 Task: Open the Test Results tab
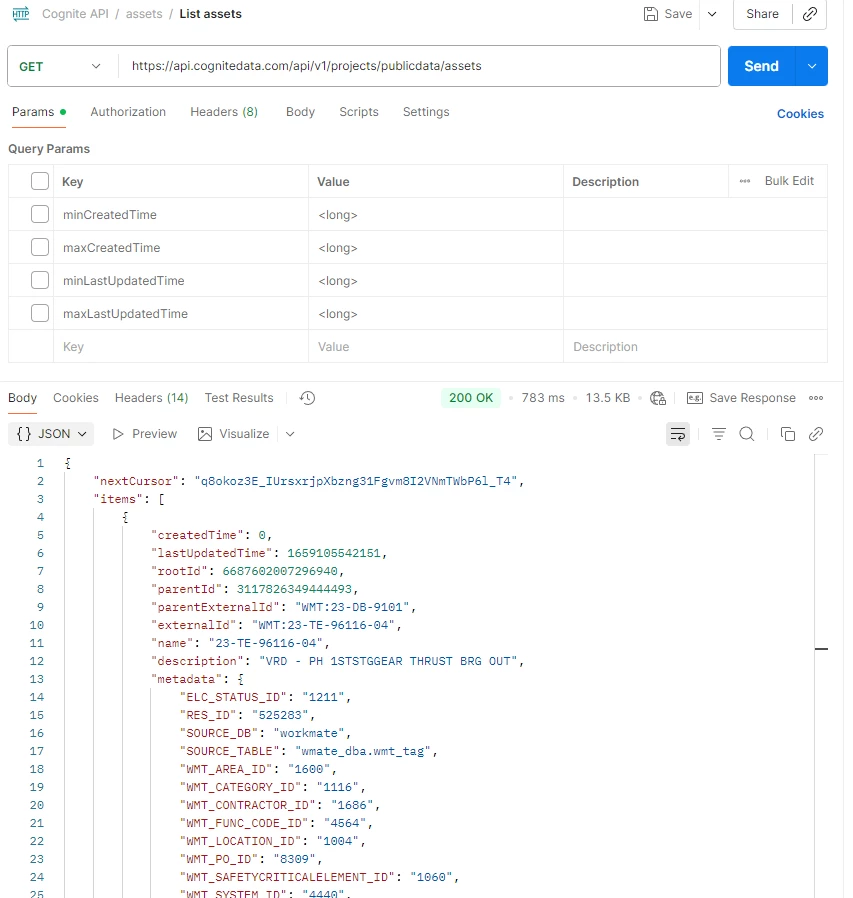(239, 398)
